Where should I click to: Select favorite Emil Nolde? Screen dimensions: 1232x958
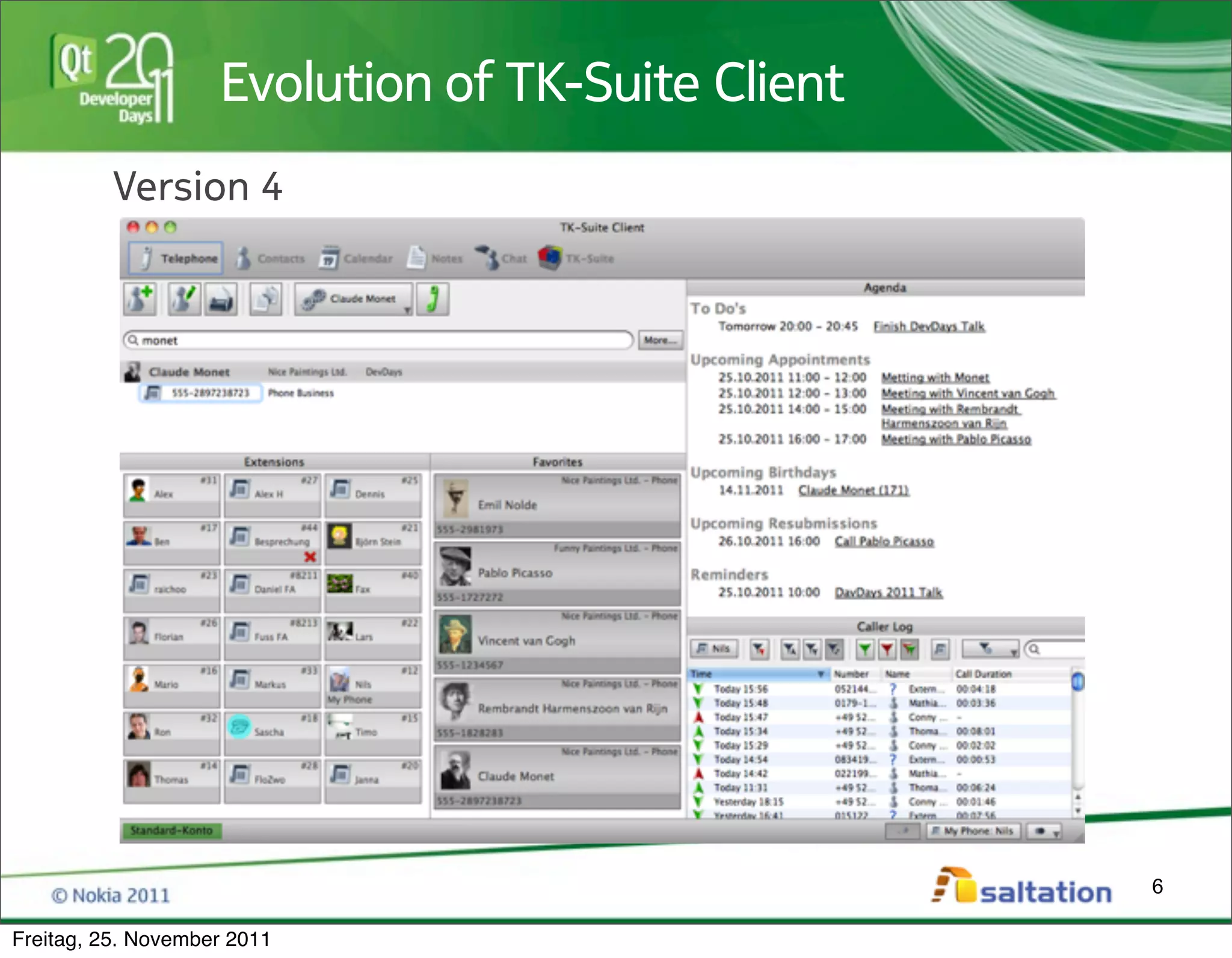[557, 506]
